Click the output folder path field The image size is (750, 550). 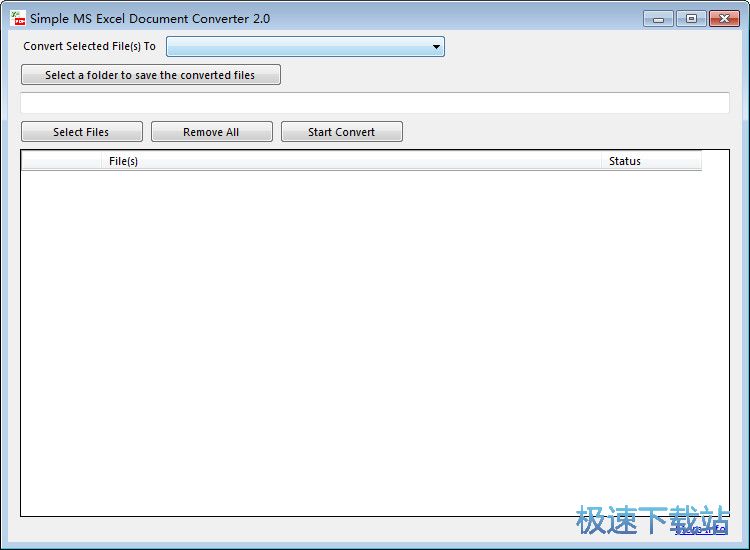pos(375,103)
